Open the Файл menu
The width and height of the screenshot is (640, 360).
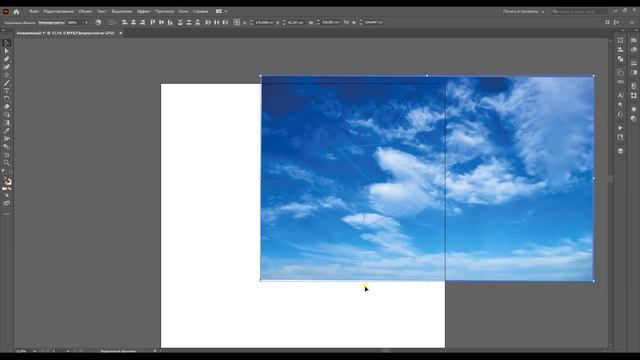[34, 11]
